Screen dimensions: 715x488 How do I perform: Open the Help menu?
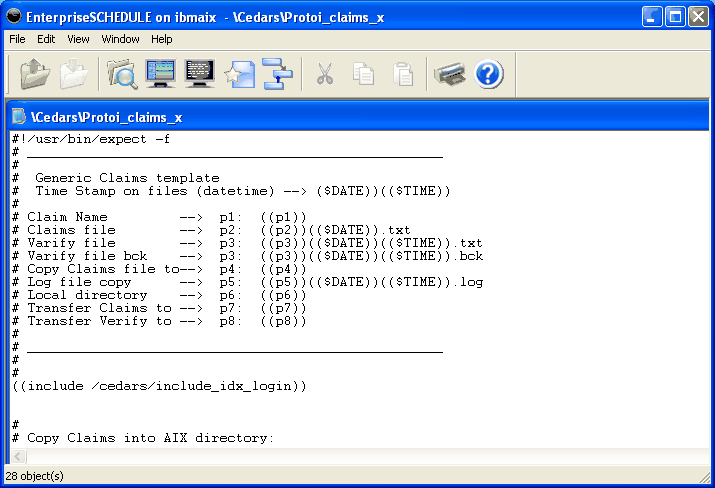coord(162,39)
